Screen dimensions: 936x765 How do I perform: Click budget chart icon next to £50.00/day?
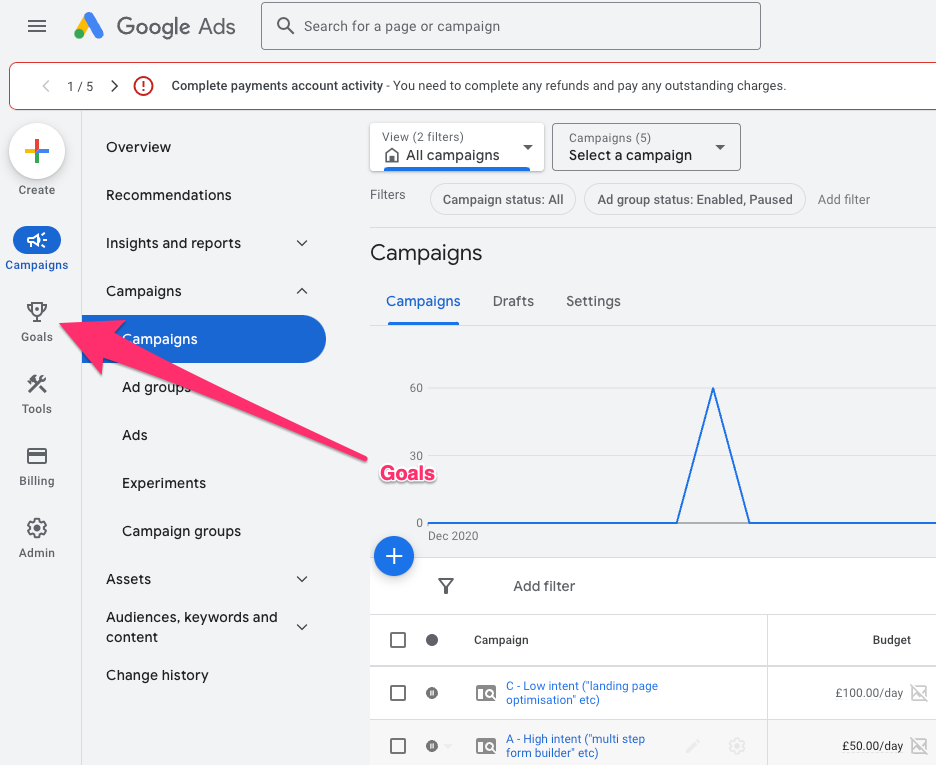[919, 745]
